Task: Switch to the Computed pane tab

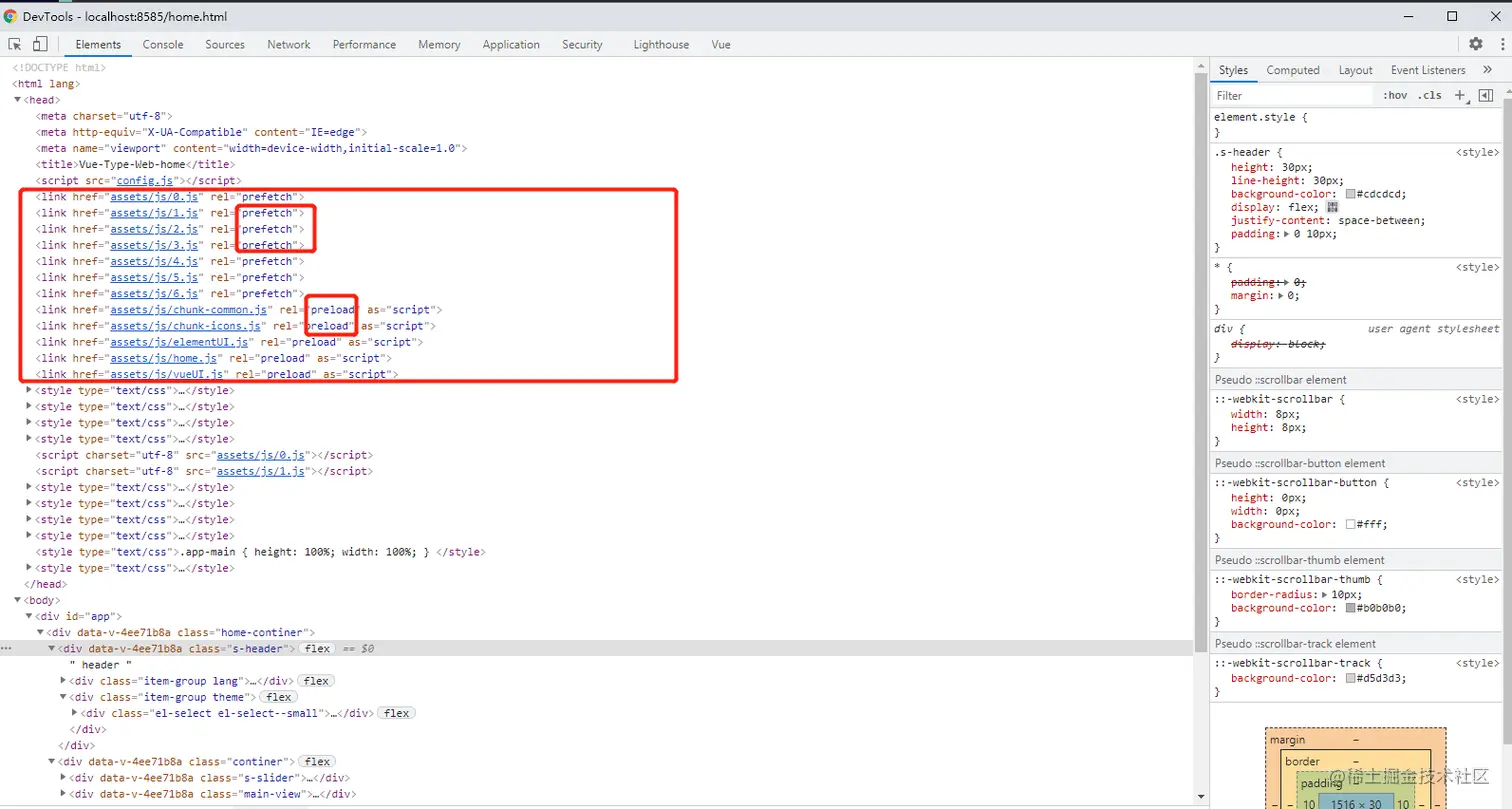Action: tap(1293, 70)
